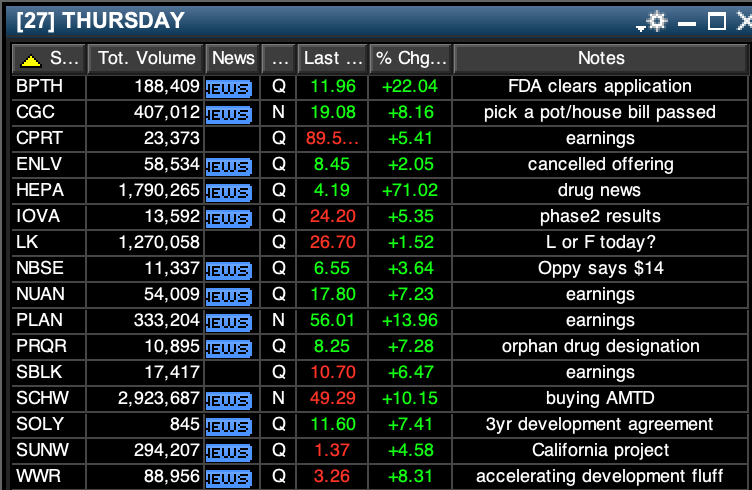Open the NEWS icon for BPTH
Viewport: 752px width, 490px height.
coord(229,89)
